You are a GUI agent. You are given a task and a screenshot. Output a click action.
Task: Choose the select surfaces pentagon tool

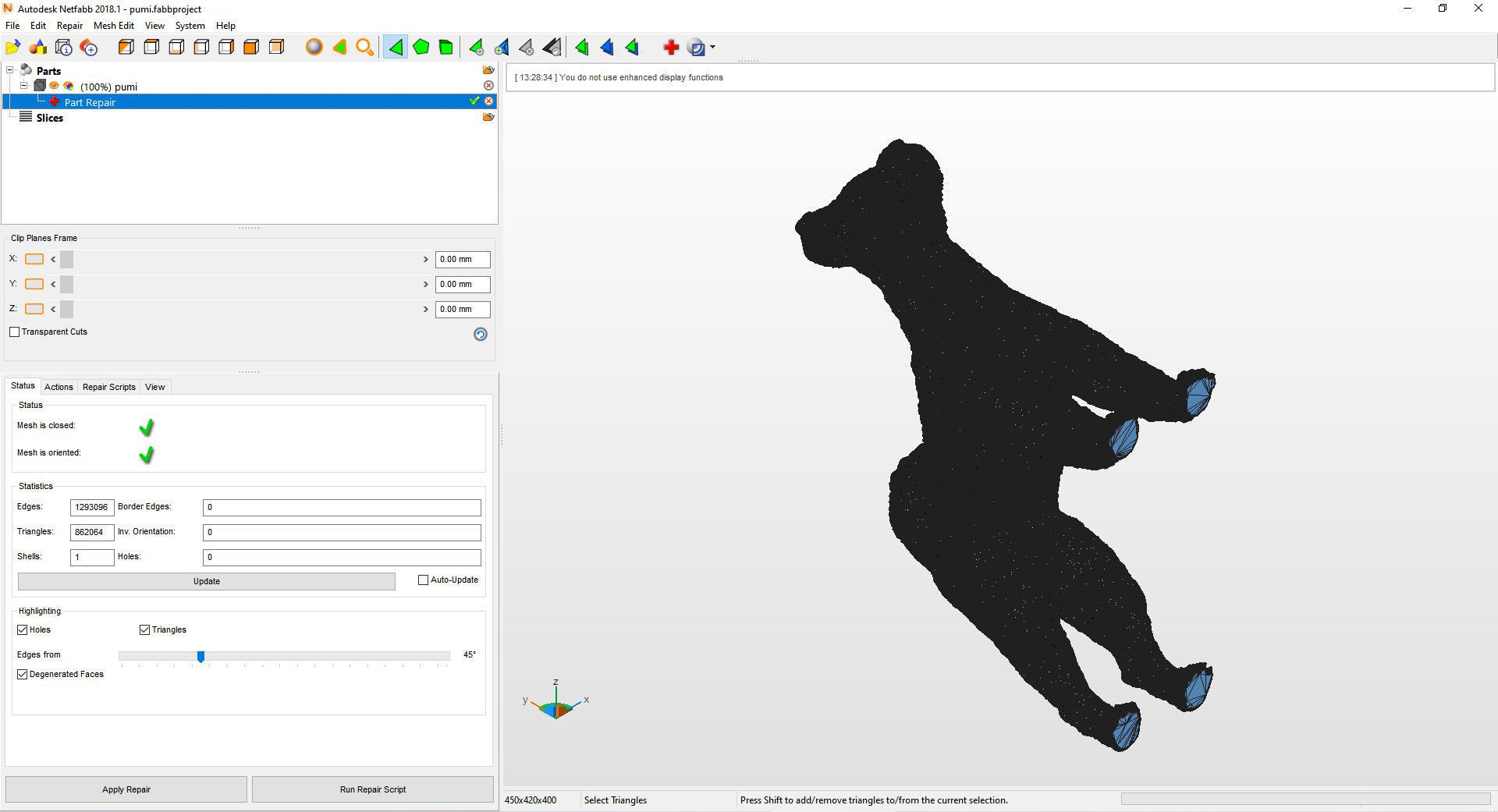(421, 48)
